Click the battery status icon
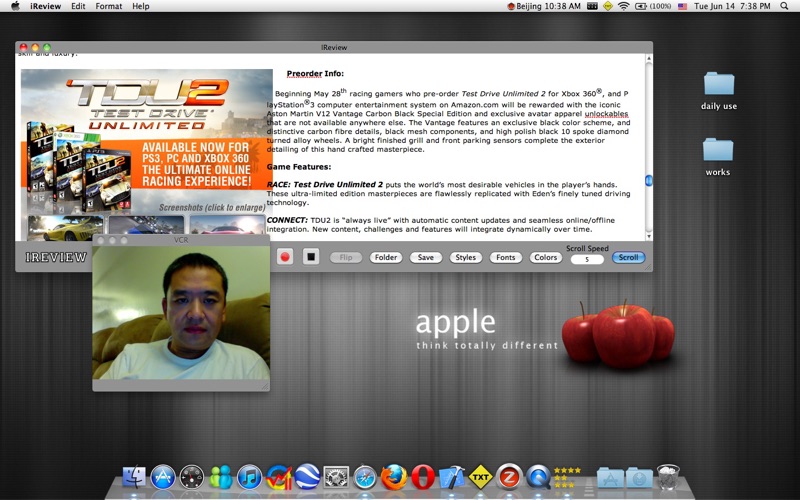 [x=640, y=6]
